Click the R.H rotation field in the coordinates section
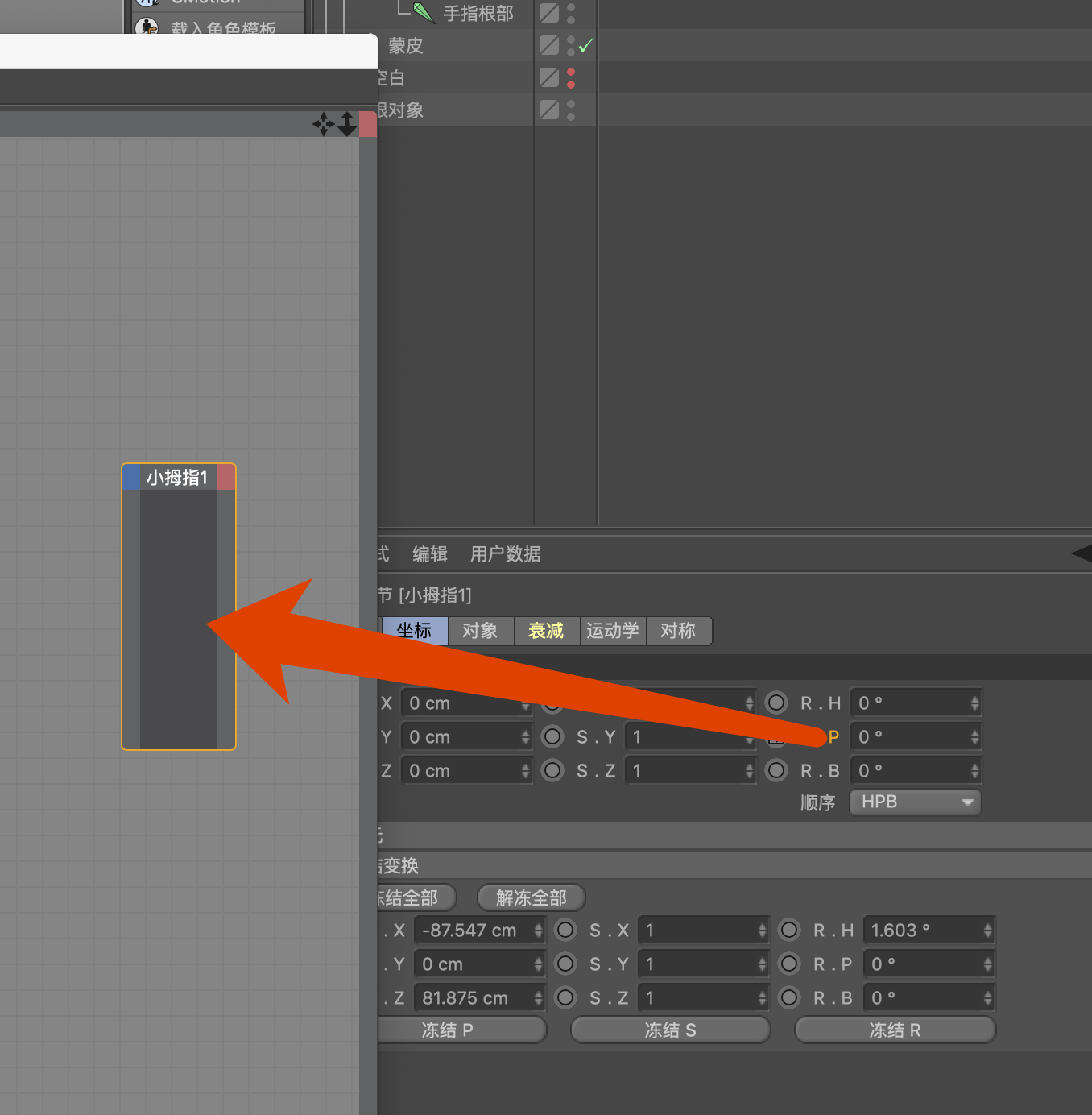Viewport: 1092px width, 1115px height. click(x=916, y=703)
